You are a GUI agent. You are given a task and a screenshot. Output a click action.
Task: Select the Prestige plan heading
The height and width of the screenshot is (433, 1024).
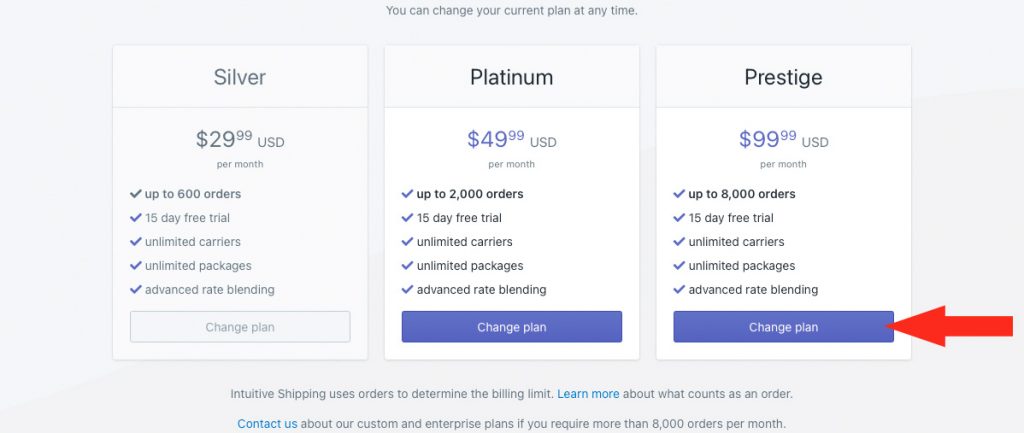pos(783,77)
